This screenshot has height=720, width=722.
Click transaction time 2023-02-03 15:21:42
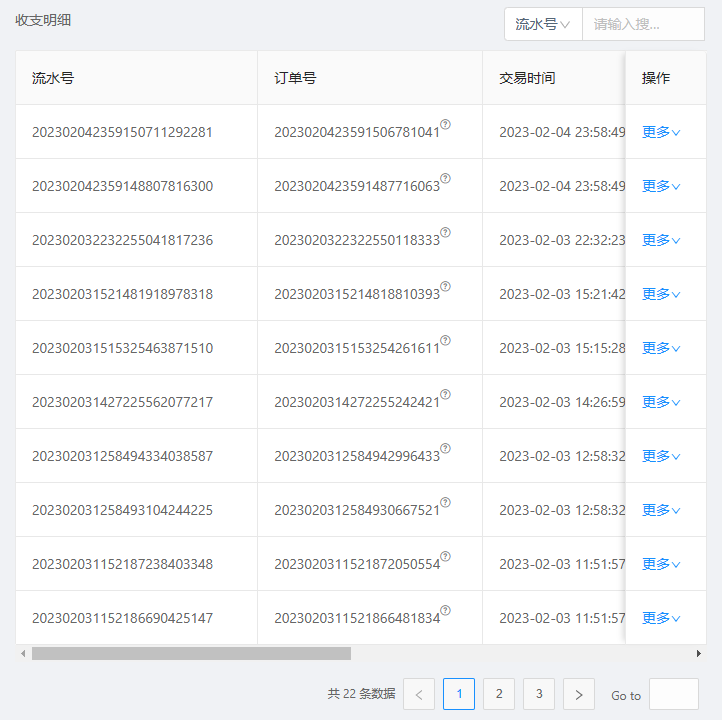562,294
